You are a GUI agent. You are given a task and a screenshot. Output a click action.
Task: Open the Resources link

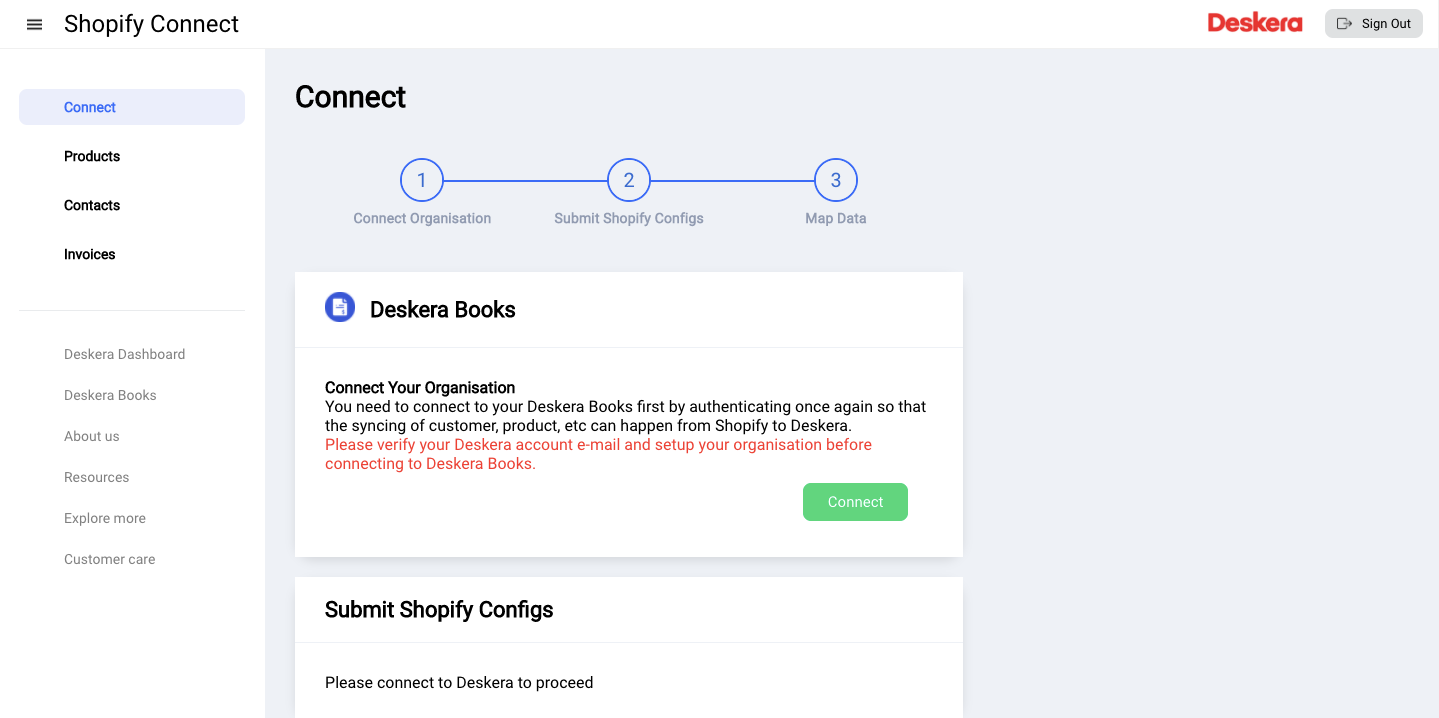[96, 477]
